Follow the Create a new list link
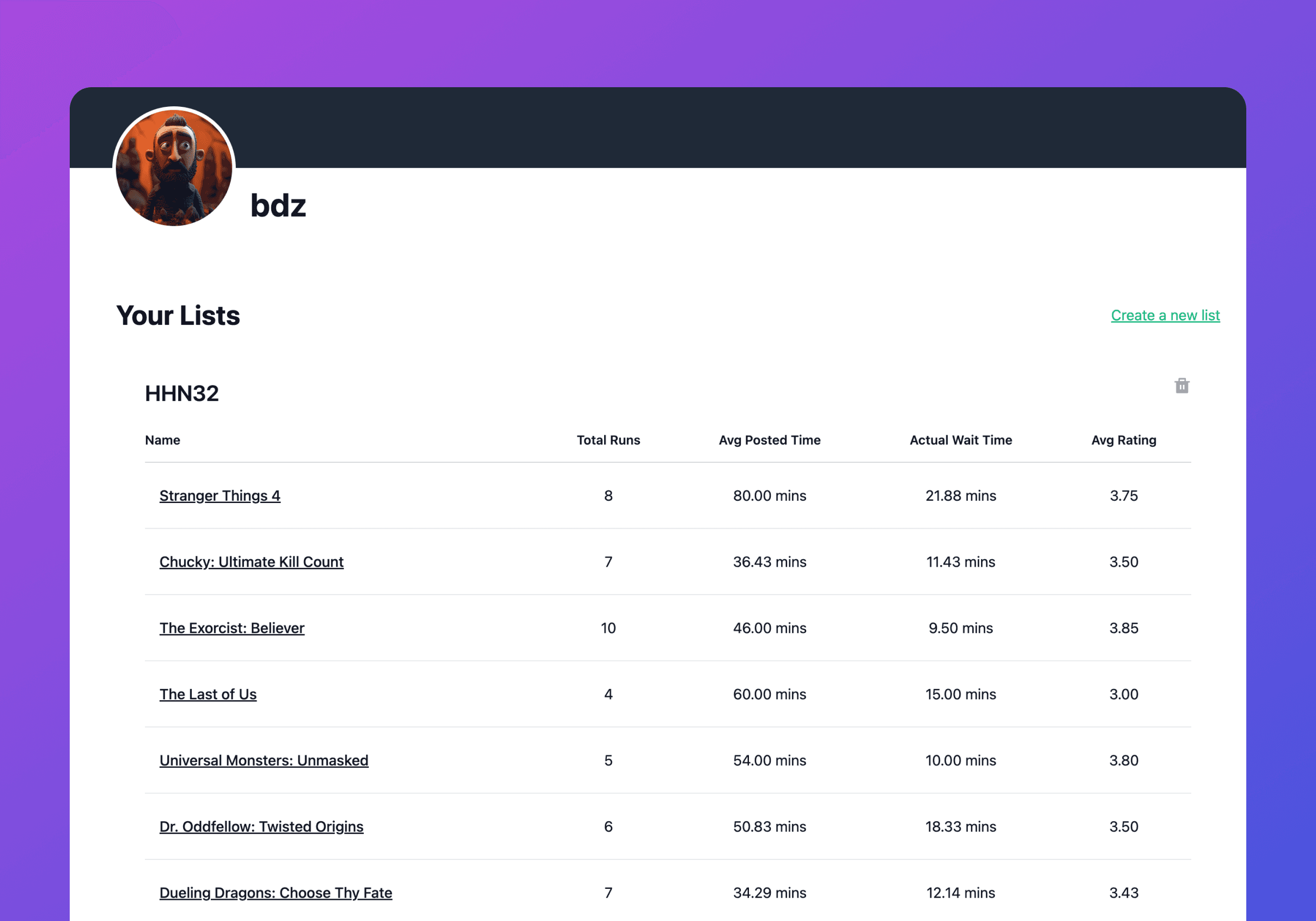The width and height of the screenshot is (1316, 921). [x=1165, y=316]
